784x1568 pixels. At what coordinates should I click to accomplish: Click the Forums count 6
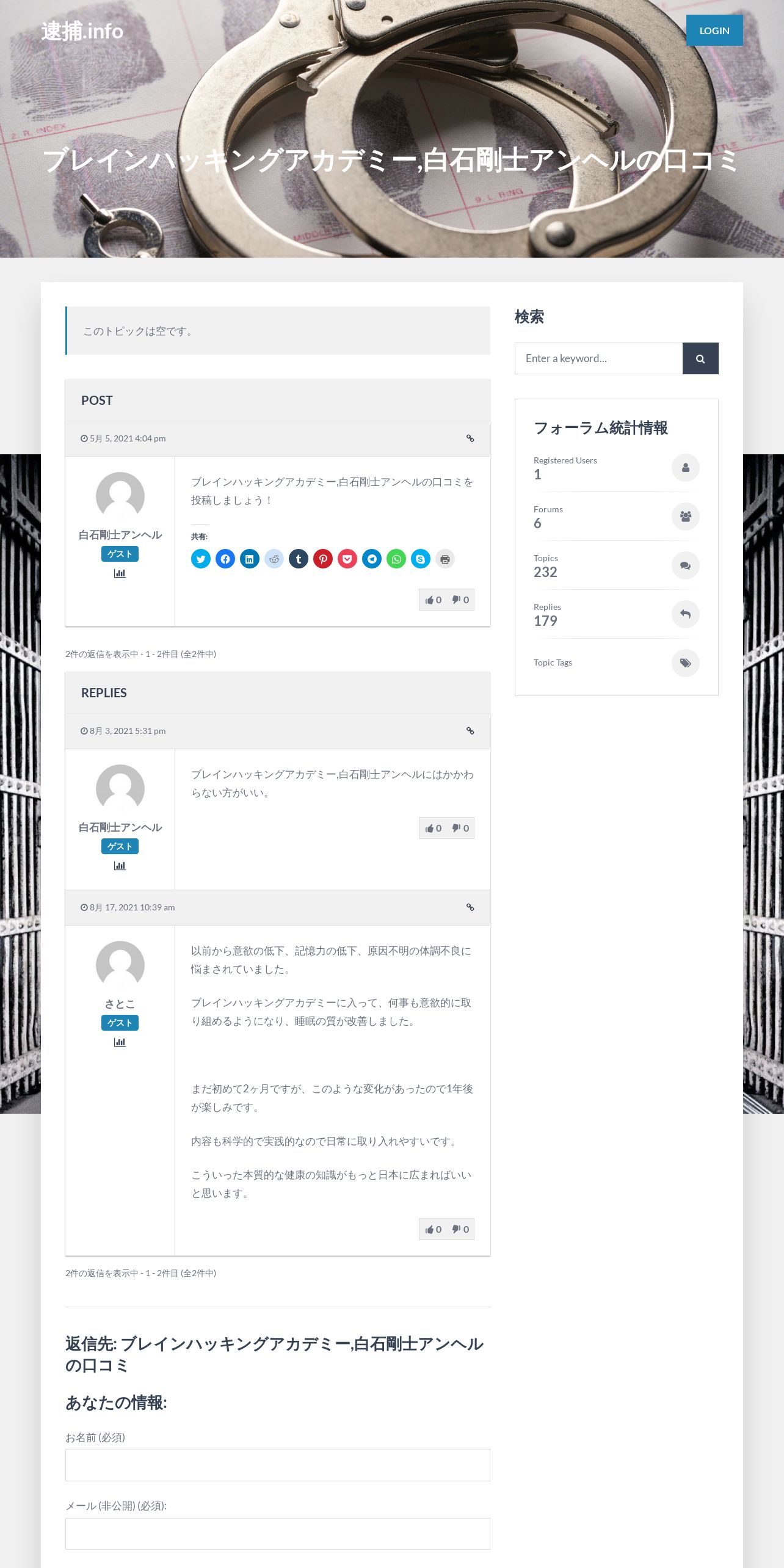tap(537, 523)
